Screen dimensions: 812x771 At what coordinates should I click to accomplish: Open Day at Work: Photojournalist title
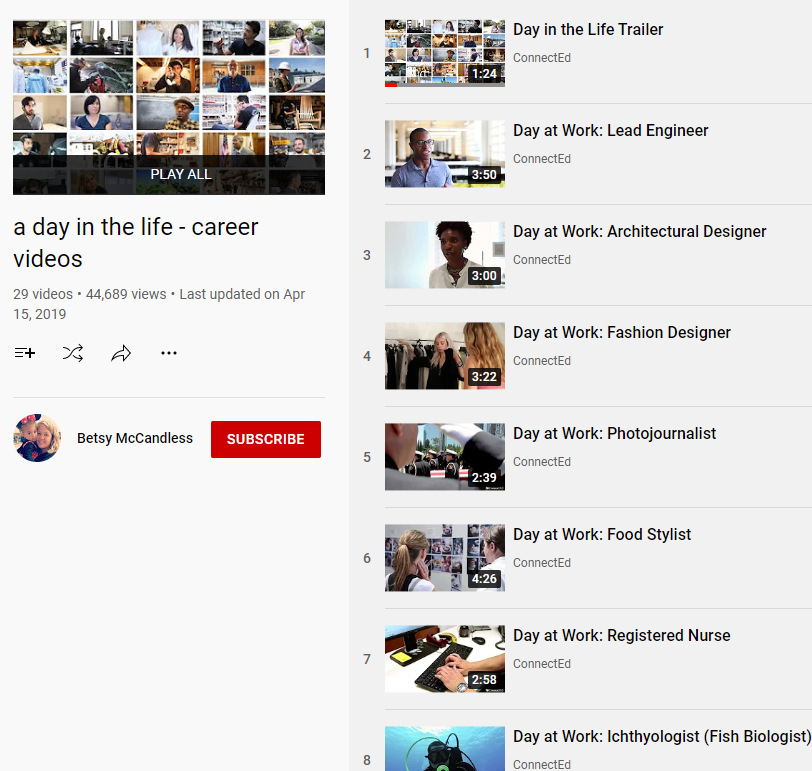pos(614,433)
